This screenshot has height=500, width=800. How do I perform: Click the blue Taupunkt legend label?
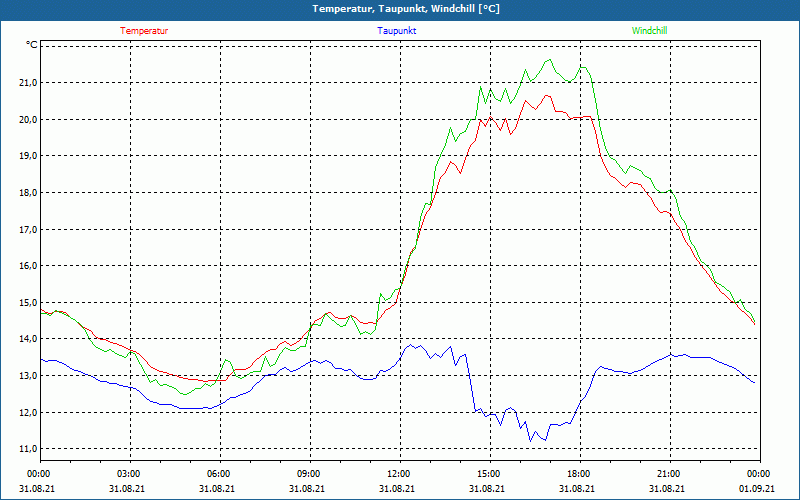tap(396, 31)
